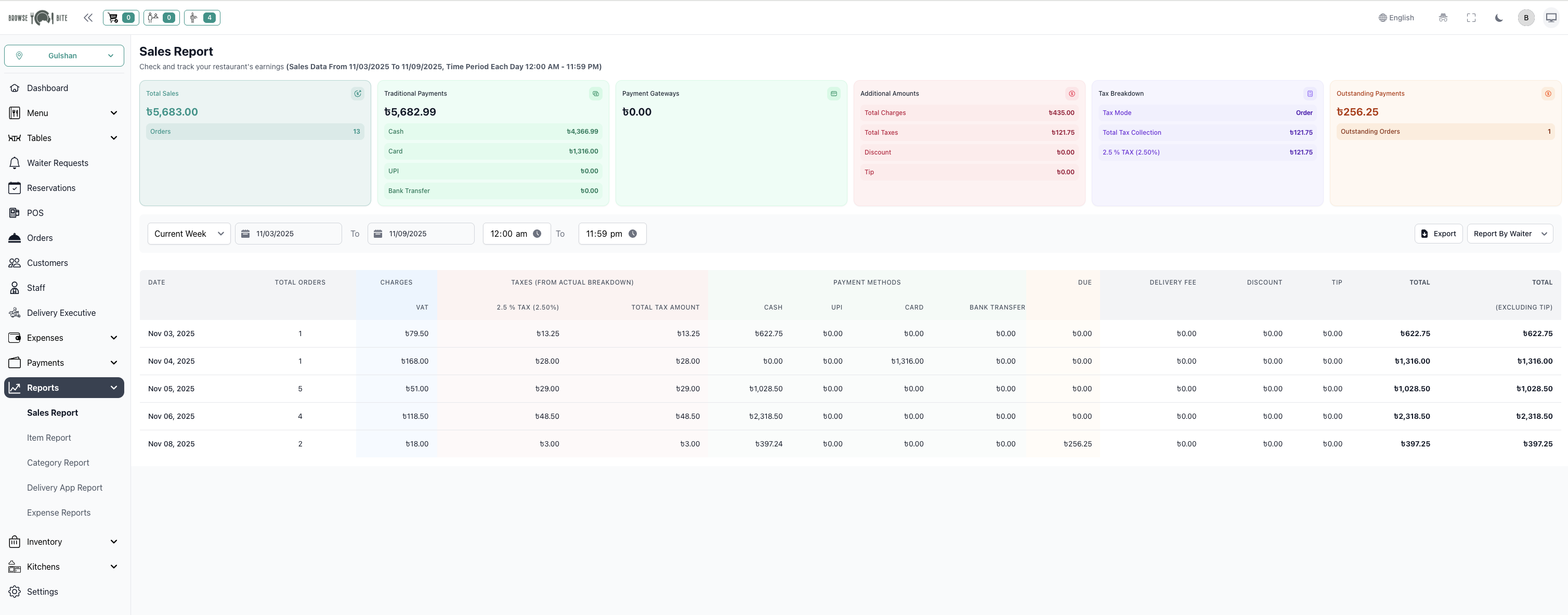This screenshot has height=615, width=1568.
Task: Click the cart badge in the top bar
Action: (120, 18)
